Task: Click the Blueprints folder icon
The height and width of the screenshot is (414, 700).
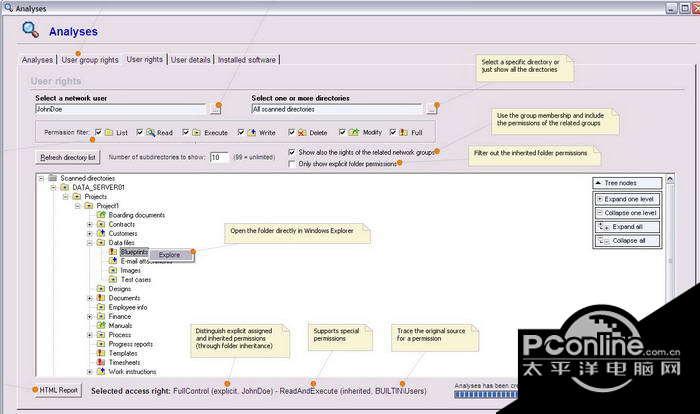Action: (113, 252)
